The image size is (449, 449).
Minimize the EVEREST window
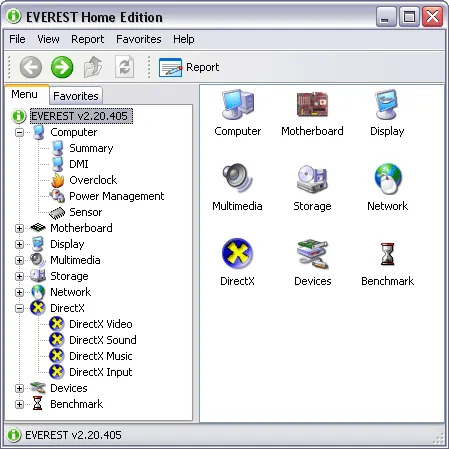(x=386, y=17)
